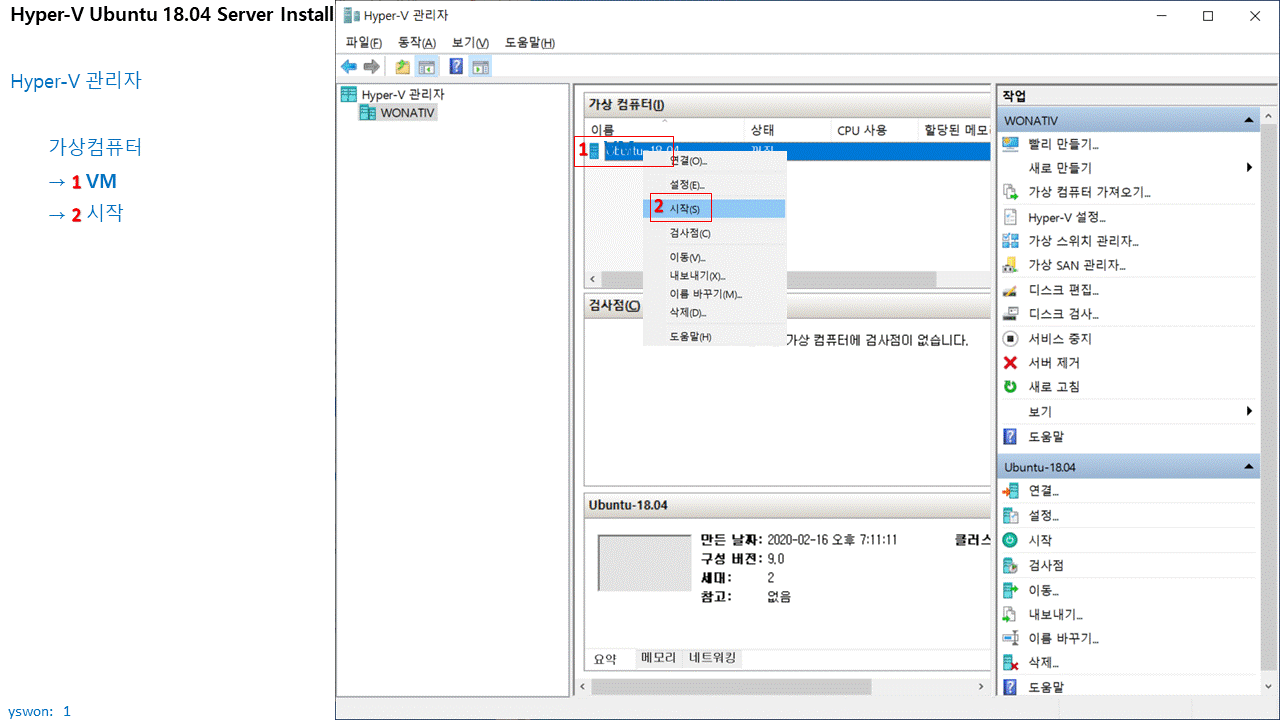
Task: Choose 이름 바꾸기(M)... in the context menu
Action: tap(714, 295)
